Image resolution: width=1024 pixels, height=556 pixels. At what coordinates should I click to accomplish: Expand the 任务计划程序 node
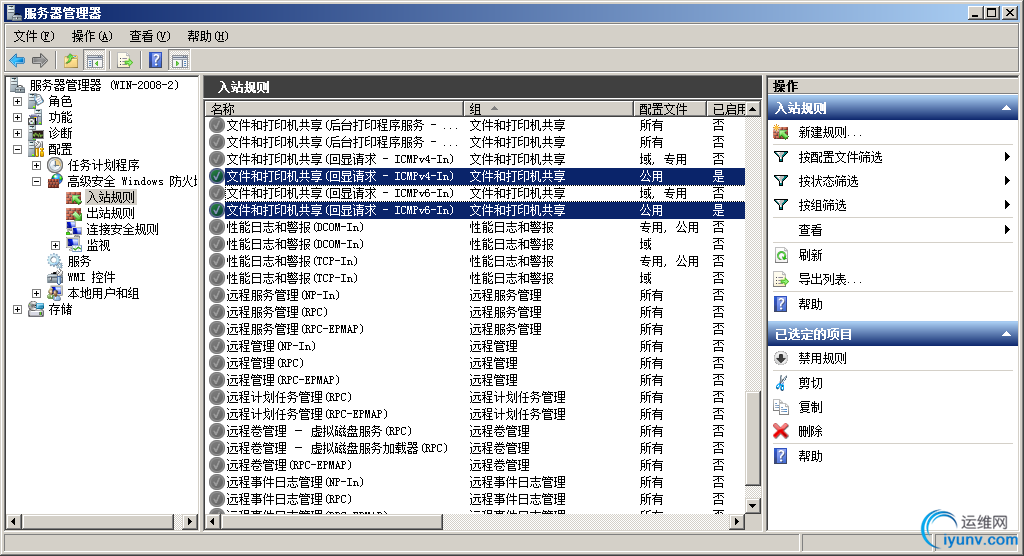[37, 165]
